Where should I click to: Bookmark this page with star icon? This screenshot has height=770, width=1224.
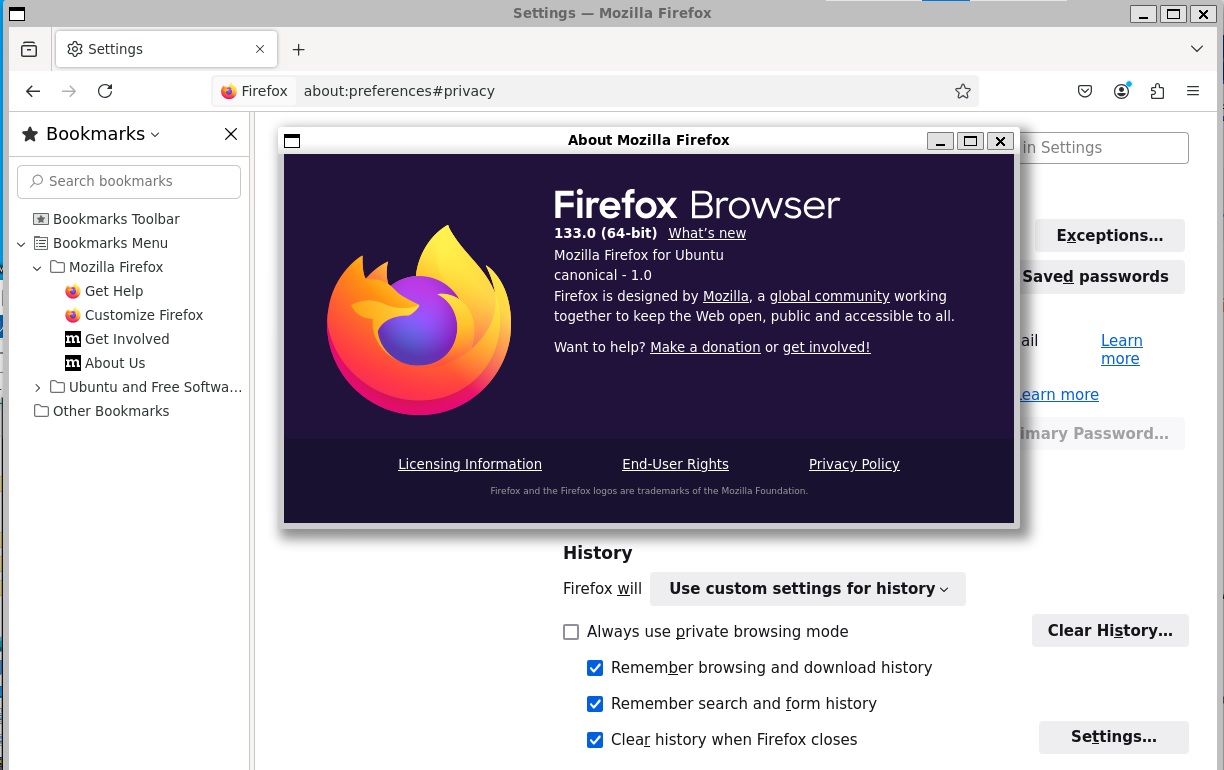point(962,91)
